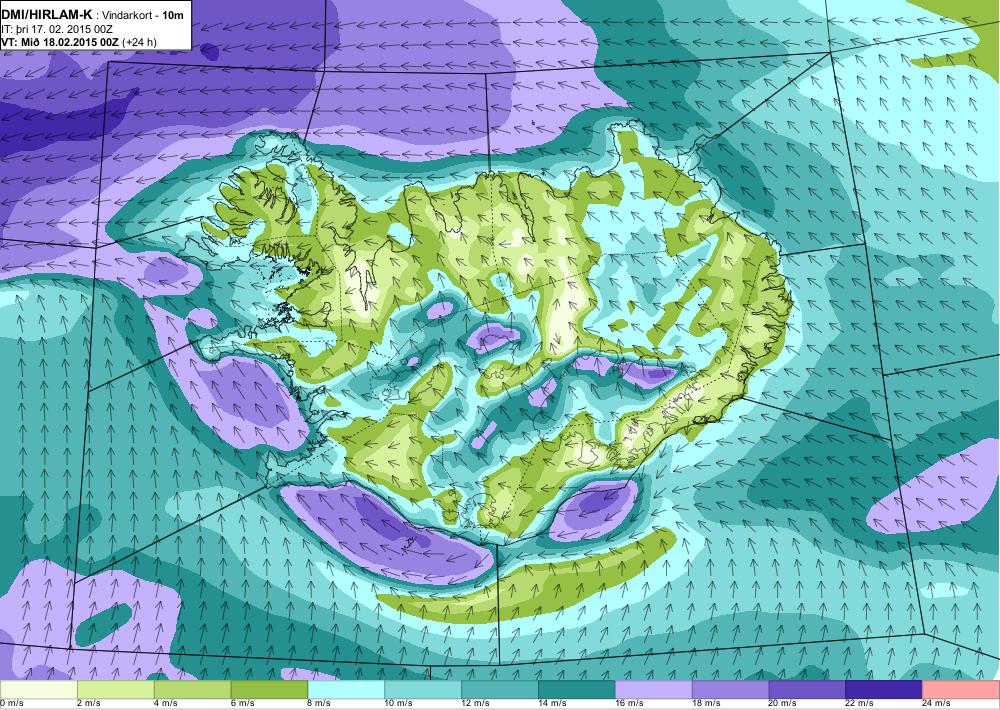Choose the olive green 6–8 m/s legend swatch
Viewport: 1000px width, 710px height.
tap(269, 690)
